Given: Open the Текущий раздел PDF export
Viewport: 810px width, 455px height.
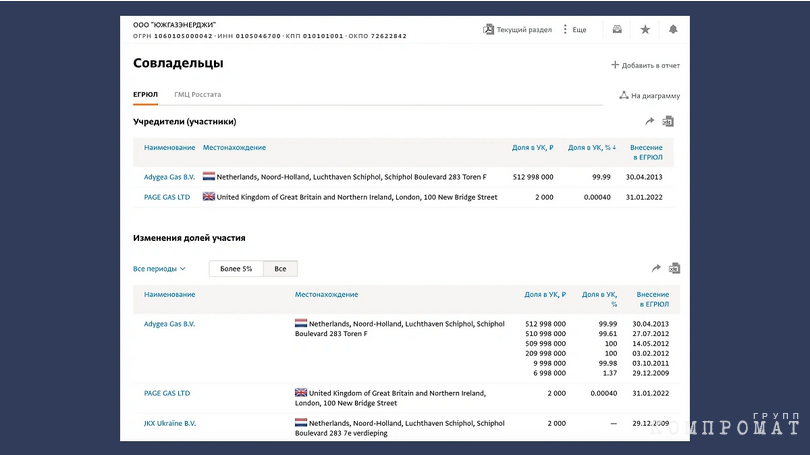Looking at the screenshot, I should tap(517, 29).
